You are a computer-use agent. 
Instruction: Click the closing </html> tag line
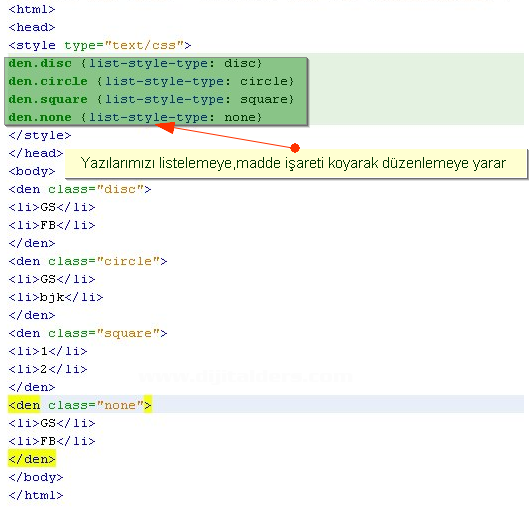point(36,495)
